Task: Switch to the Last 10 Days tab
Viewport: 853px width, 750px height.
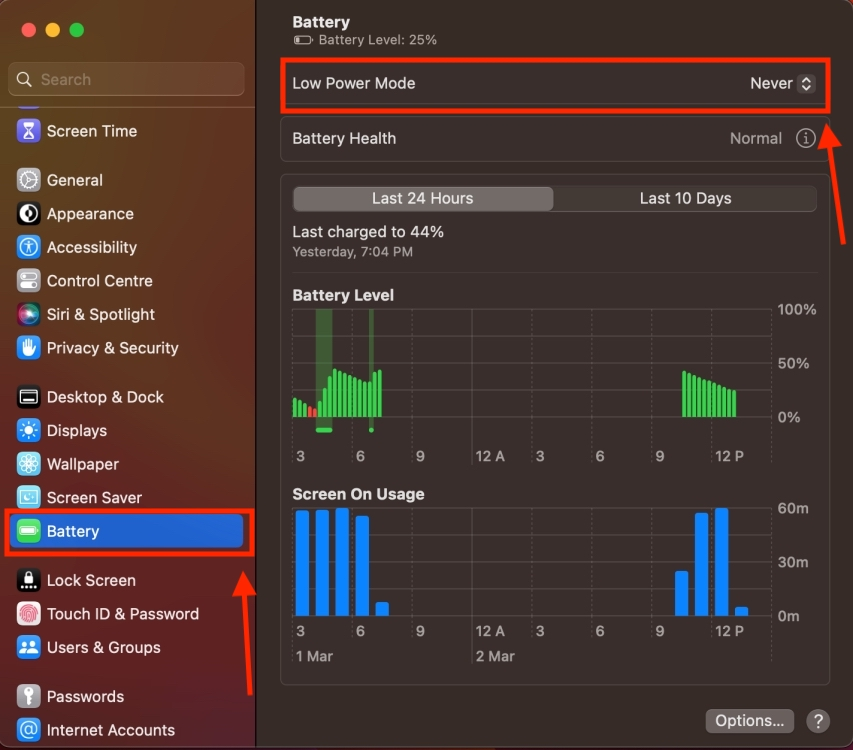Action: click(x=685, y=198)
